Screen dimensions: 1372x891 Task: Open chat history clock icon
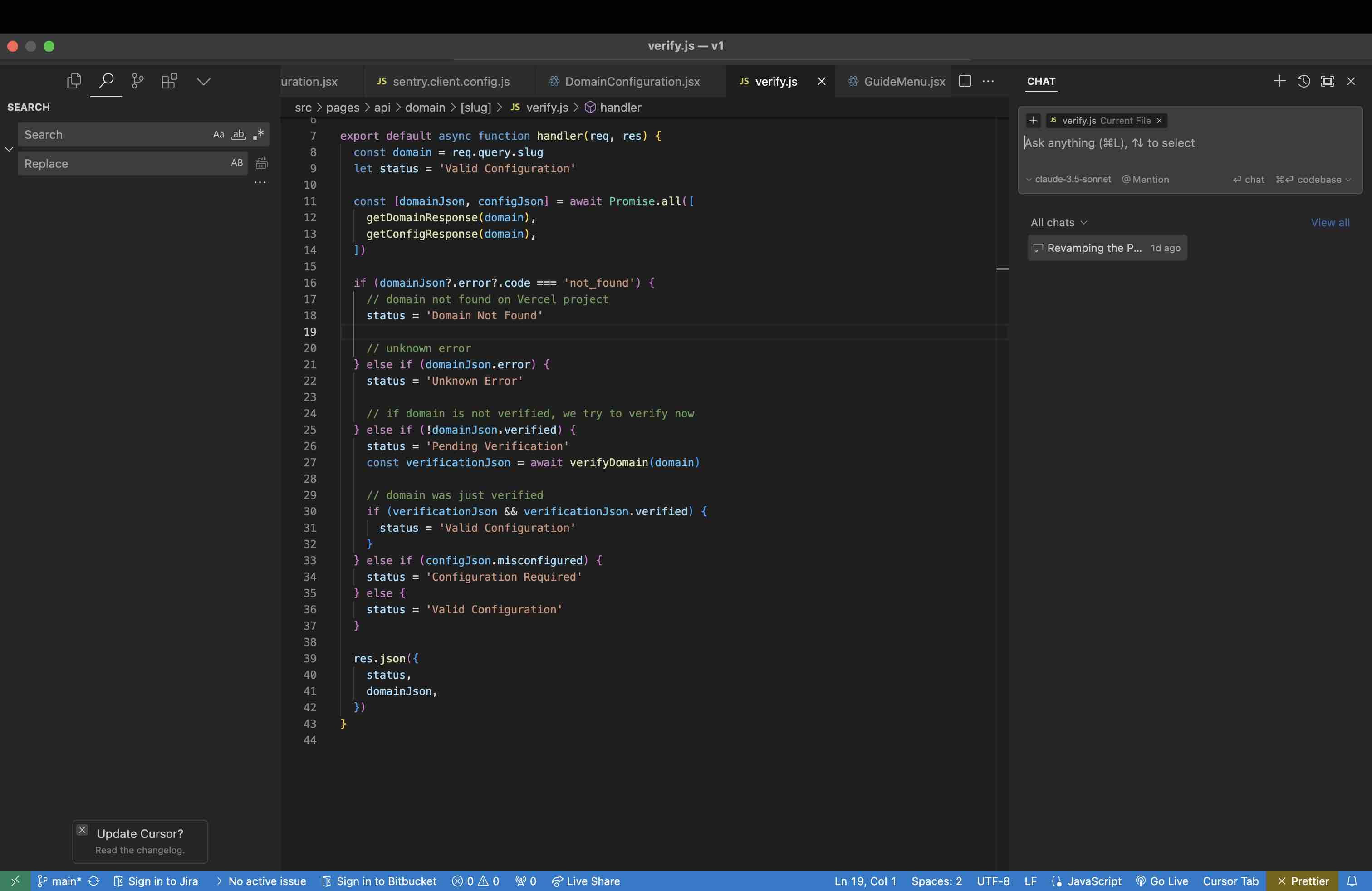(x=1303, y=81)
